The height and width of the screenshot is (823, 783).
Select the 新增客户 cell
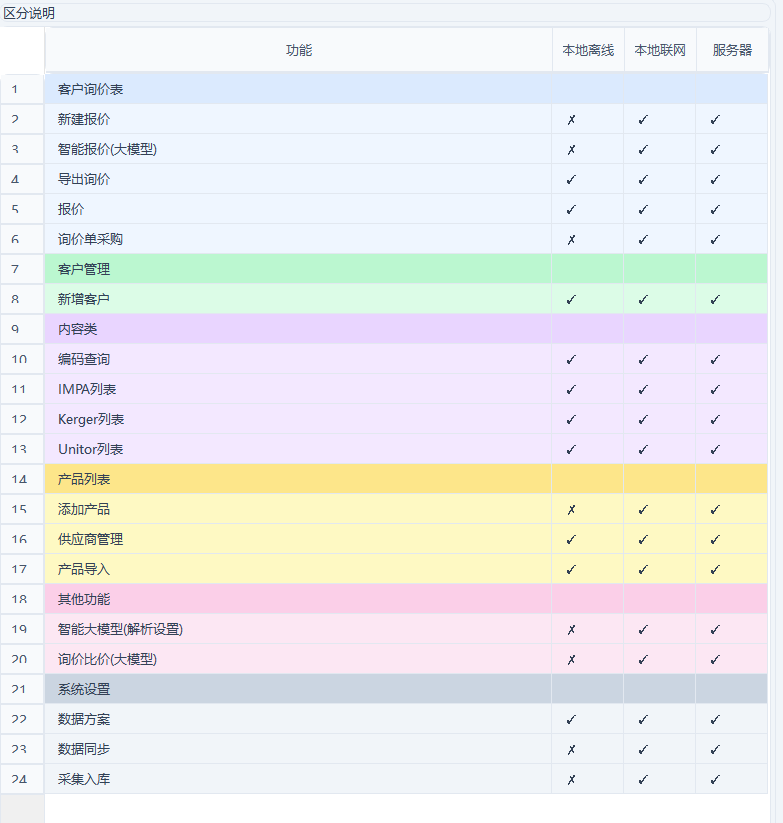(x=298, y=299)
